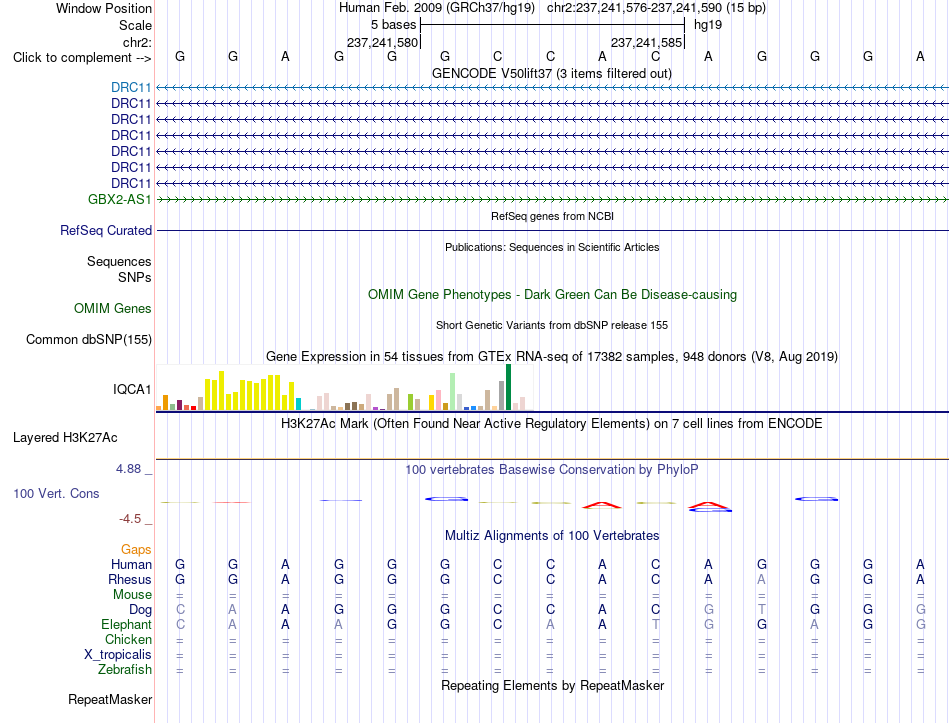Click the IQCA1 expression label
The width and height of the screenshot is (950, 723).
point(132,389)
